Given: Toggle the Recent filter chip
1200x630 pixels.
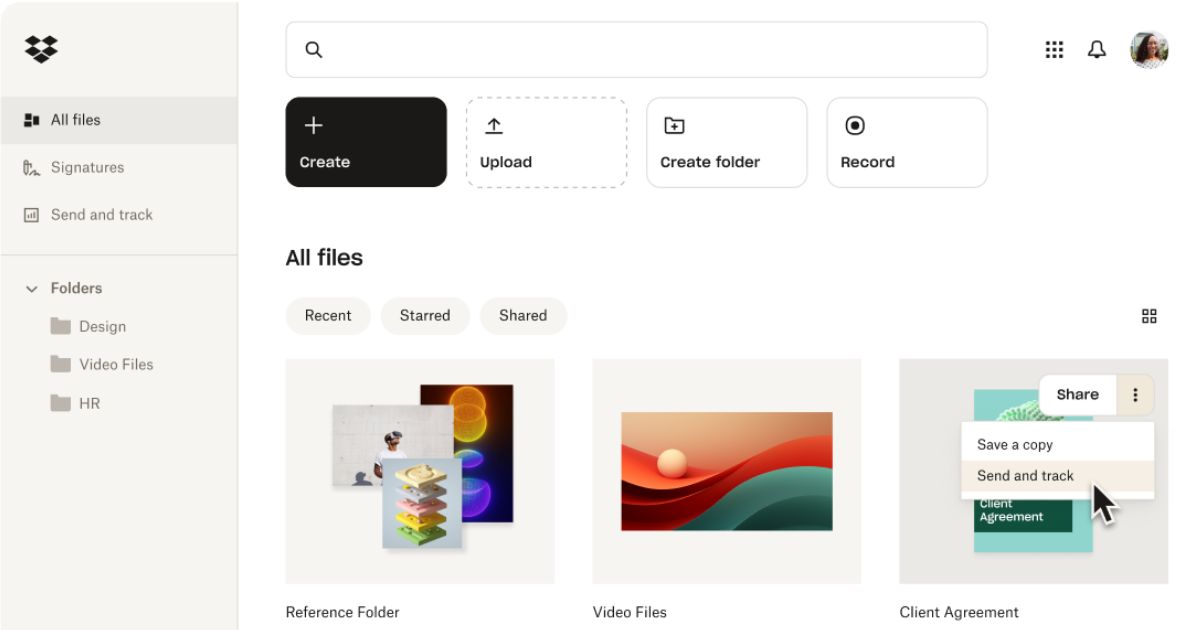Looking at the screenshot, I should [328, 316].
